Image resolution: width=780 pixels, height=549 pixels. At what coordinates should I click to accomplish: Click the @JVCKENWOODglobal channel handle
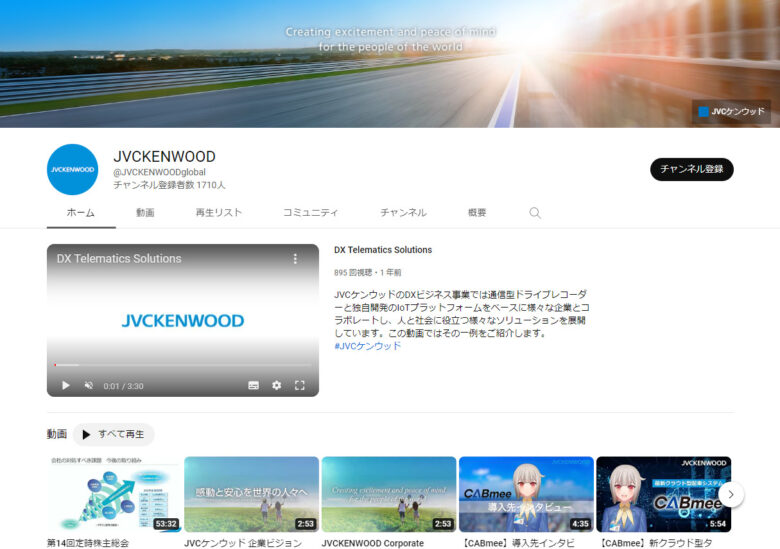pos(159,172)
